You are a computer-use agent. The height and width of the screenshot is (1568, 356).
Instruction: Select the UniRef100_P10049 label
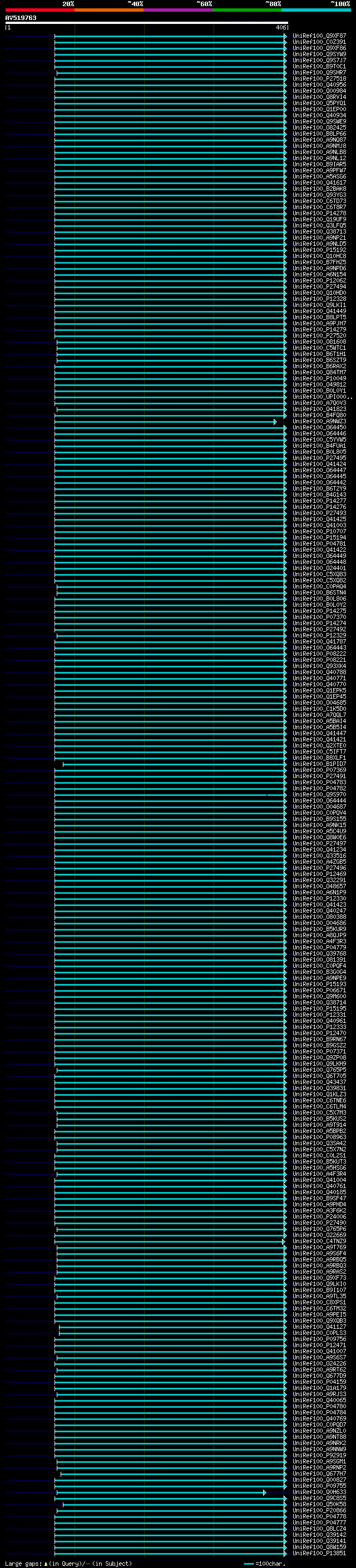[x=319, y=379]
